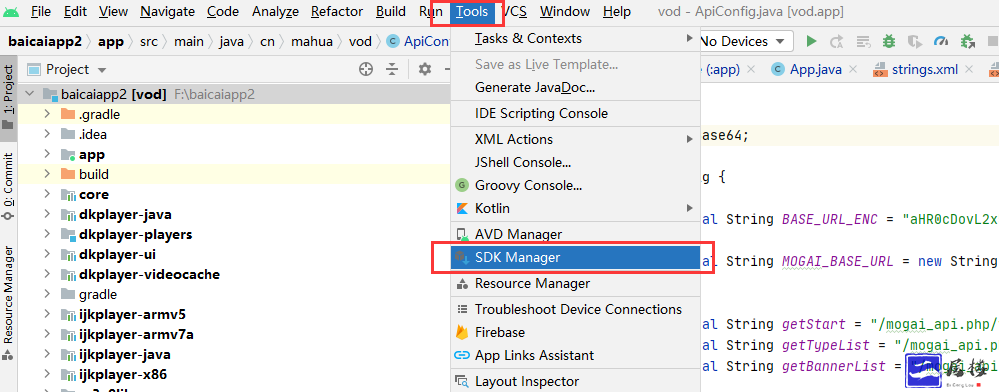Screen dimensions: 999x392
Task: Click the green Debug bug icon
Action: pos(889,41)
